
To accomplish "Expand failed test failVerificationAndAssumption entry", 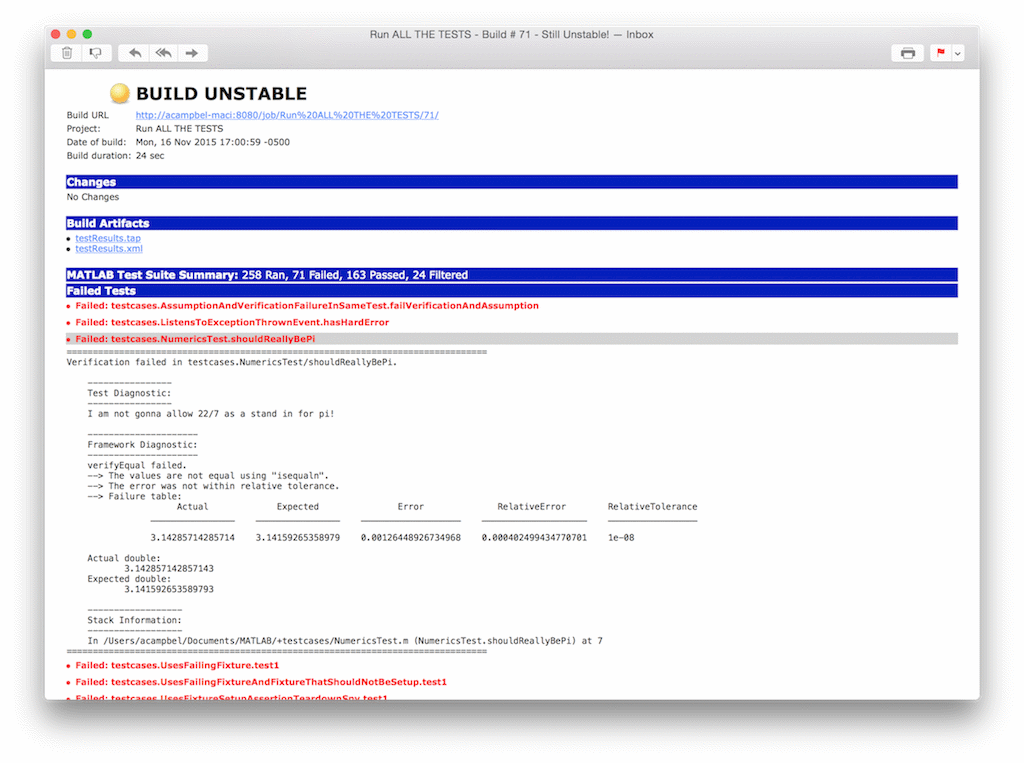I will [307, 306].
